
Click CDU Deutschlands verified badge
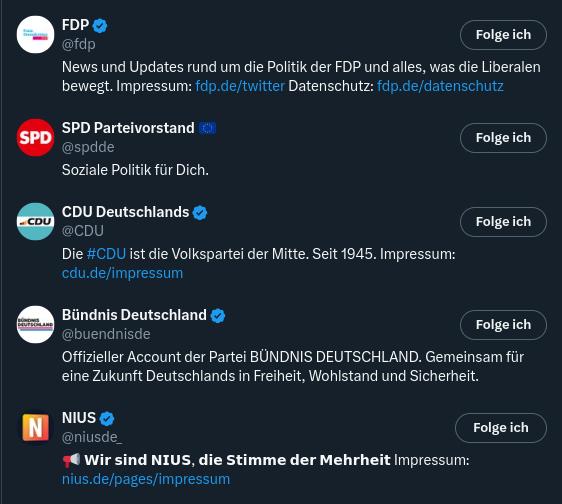coord(200,213)
